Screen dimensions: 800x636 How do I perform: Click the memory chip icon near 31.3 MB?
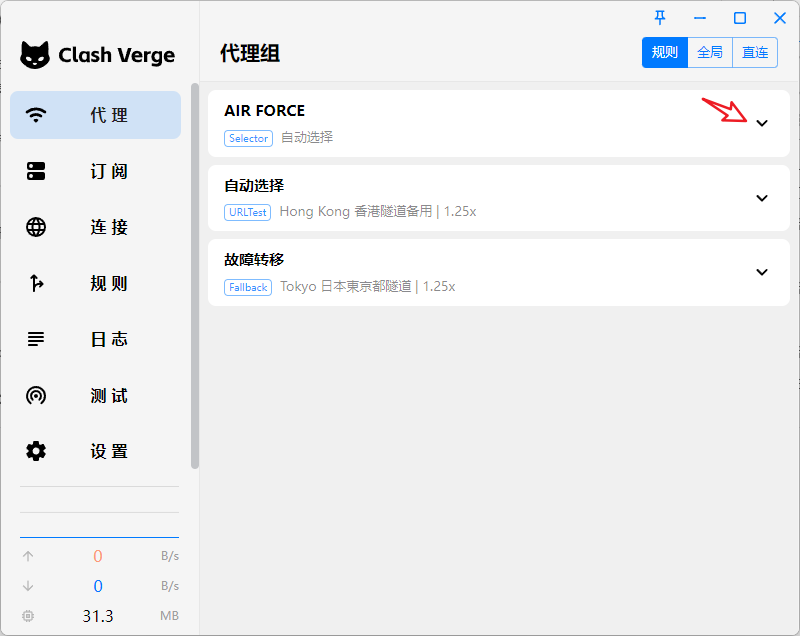pyautogui.click(x=28, y=616)
